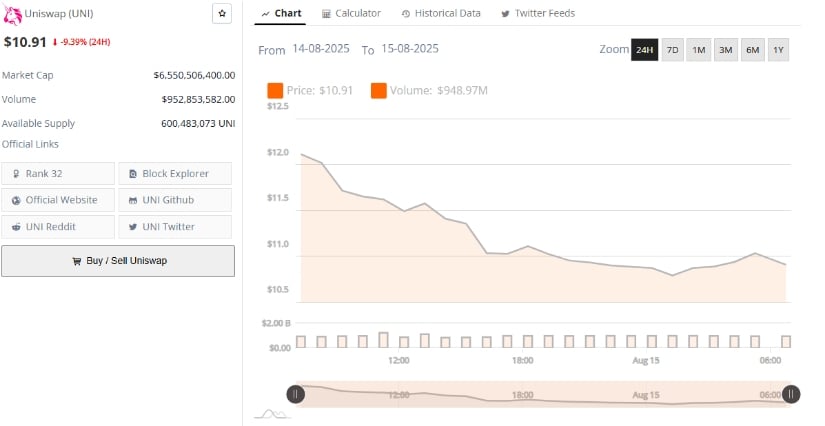This screenshot has height=426, width=825.
Task: Click the left range navigator handle
Action: coord(296,394)
